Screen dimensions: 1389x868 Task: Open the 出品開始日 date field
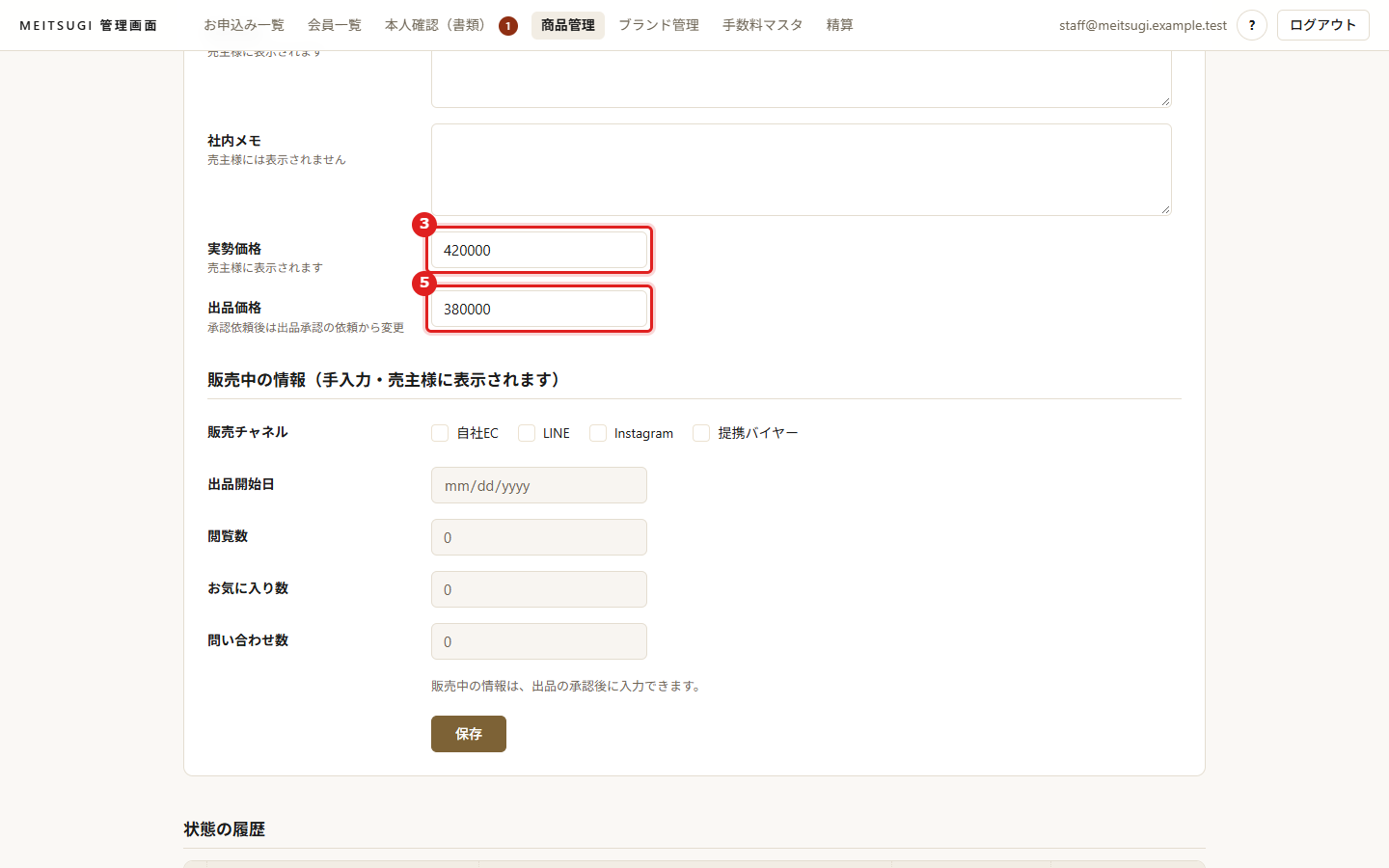[x=539, y=485]
